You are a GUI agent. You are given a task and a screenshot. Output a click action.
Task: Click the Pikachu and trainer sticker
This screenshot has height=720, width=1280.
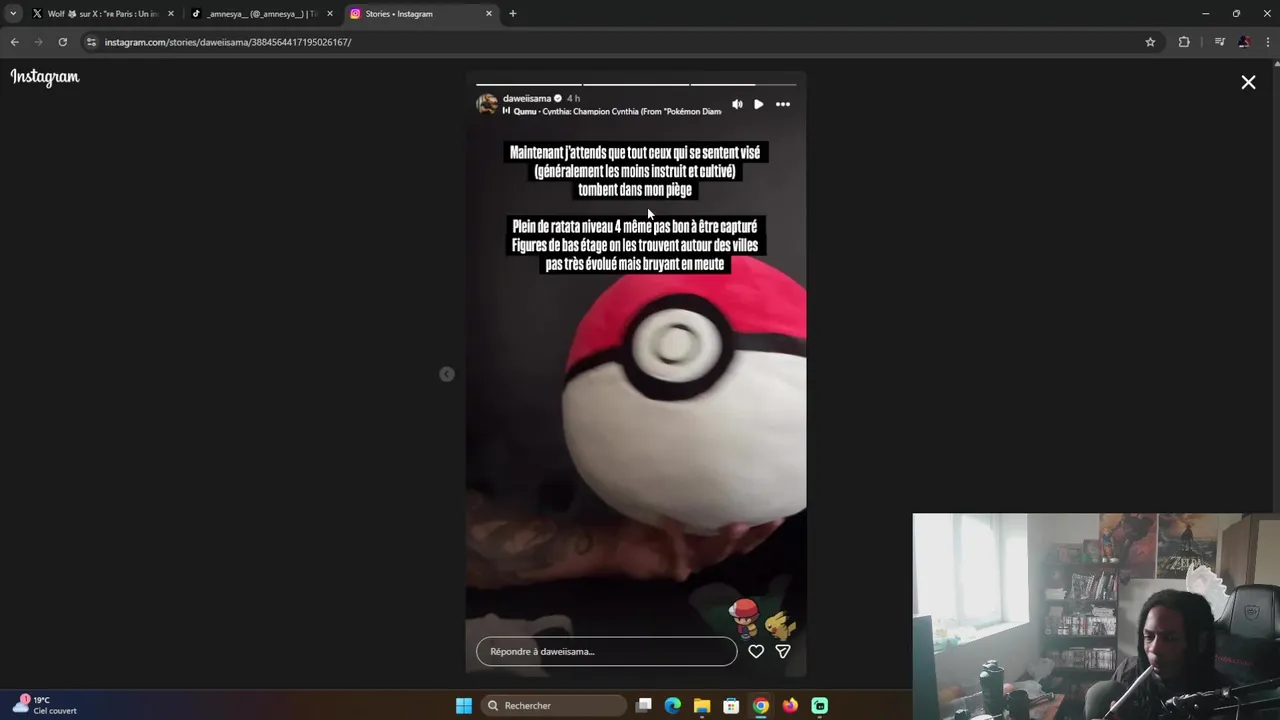coord(762,619)
